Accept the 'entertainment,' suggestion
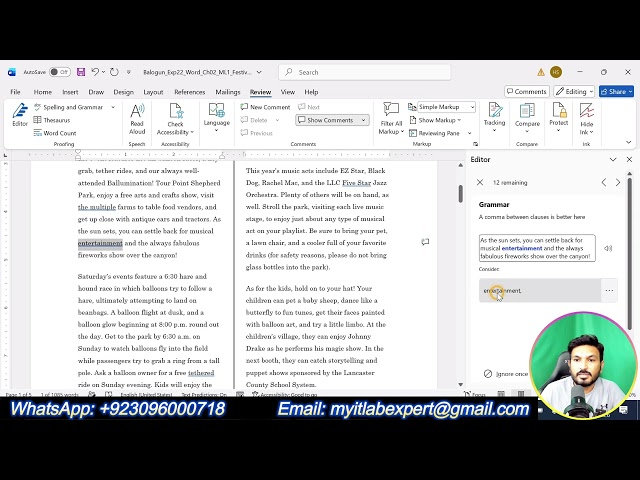Image resolution: width=640 pixels, height=480 pixels. click(x=540, y=291)
